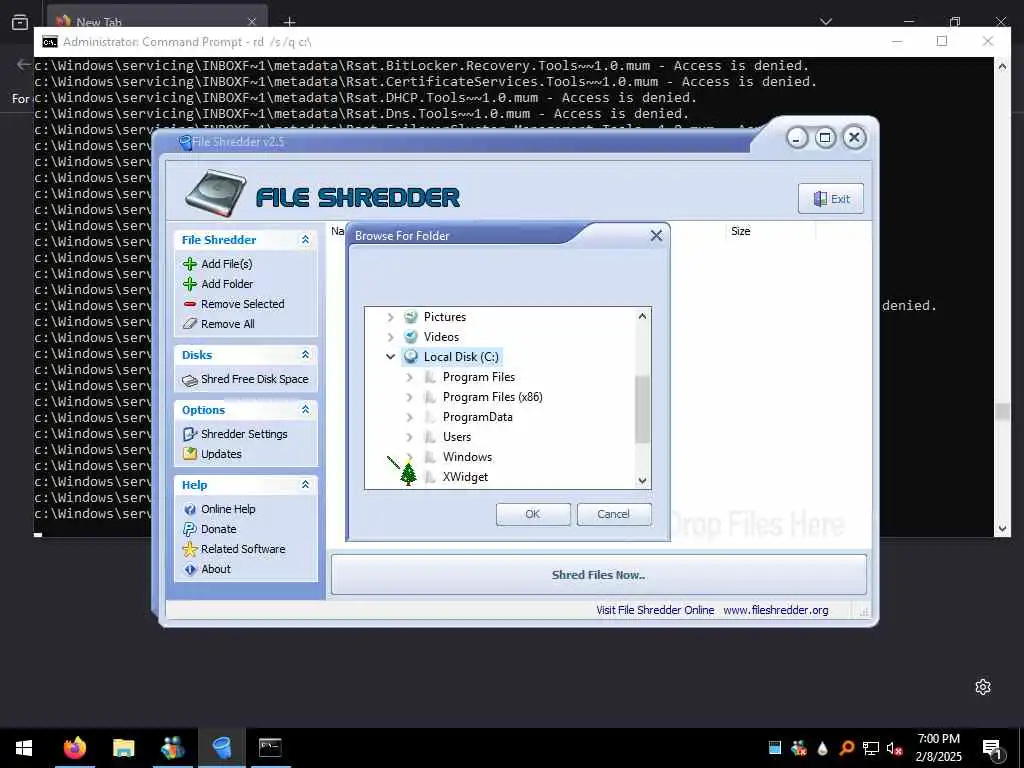This screenshot has height=768, width=1024.
Task: Click the Local Disk (C:) drive icon
Action: click(x=411, y=357)
